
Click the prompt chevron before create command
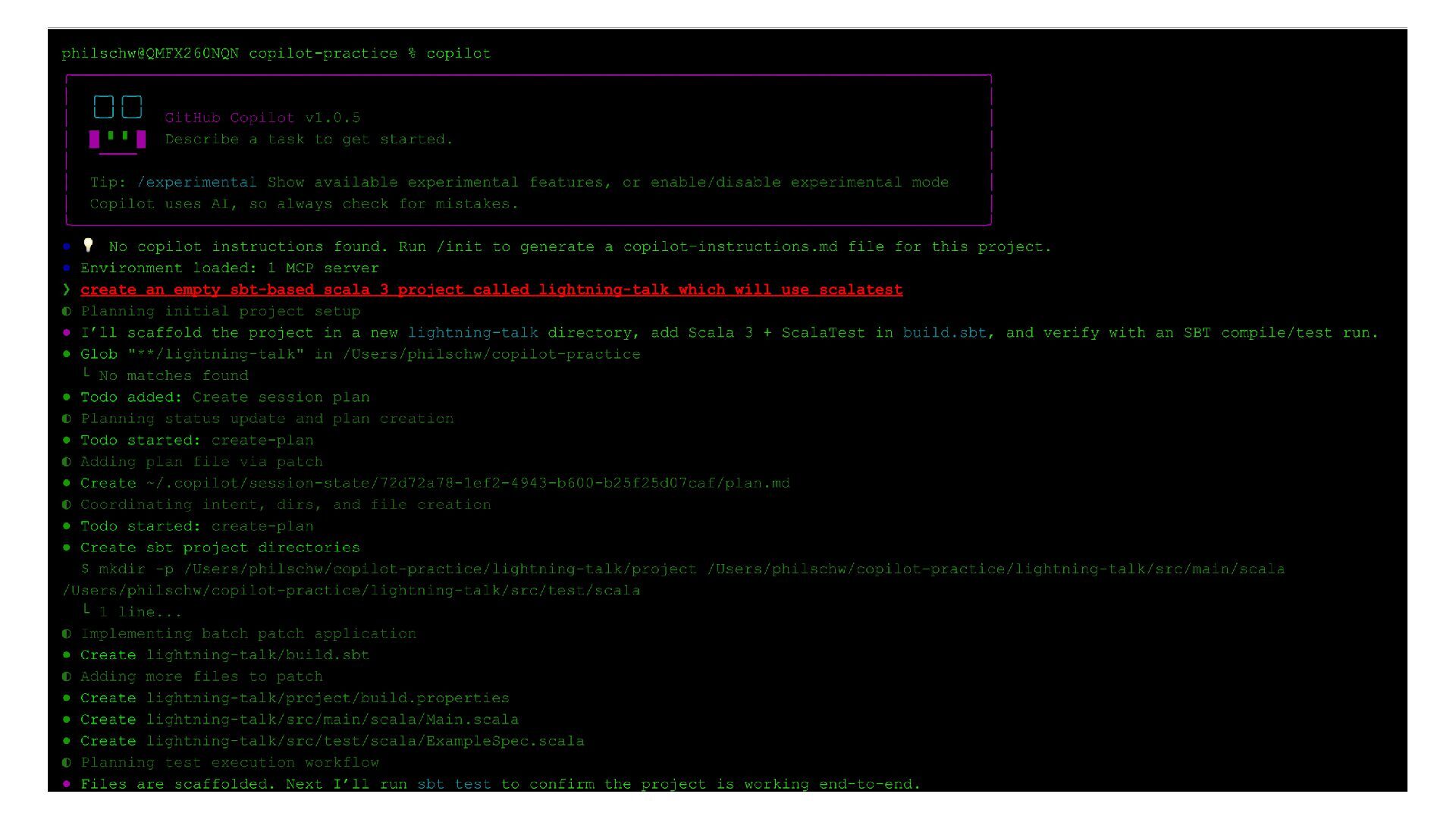click(x=67, y=289)
